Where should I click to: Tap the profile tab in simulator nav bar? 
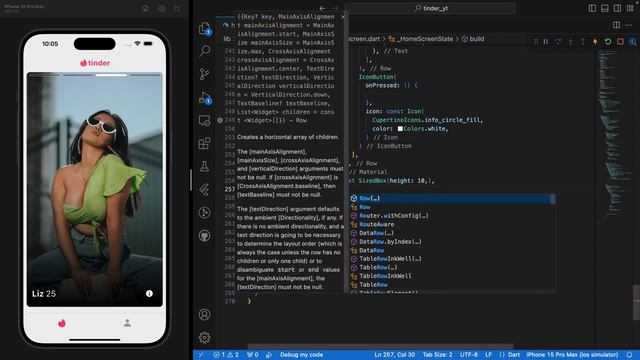click(x=127, y=323)
